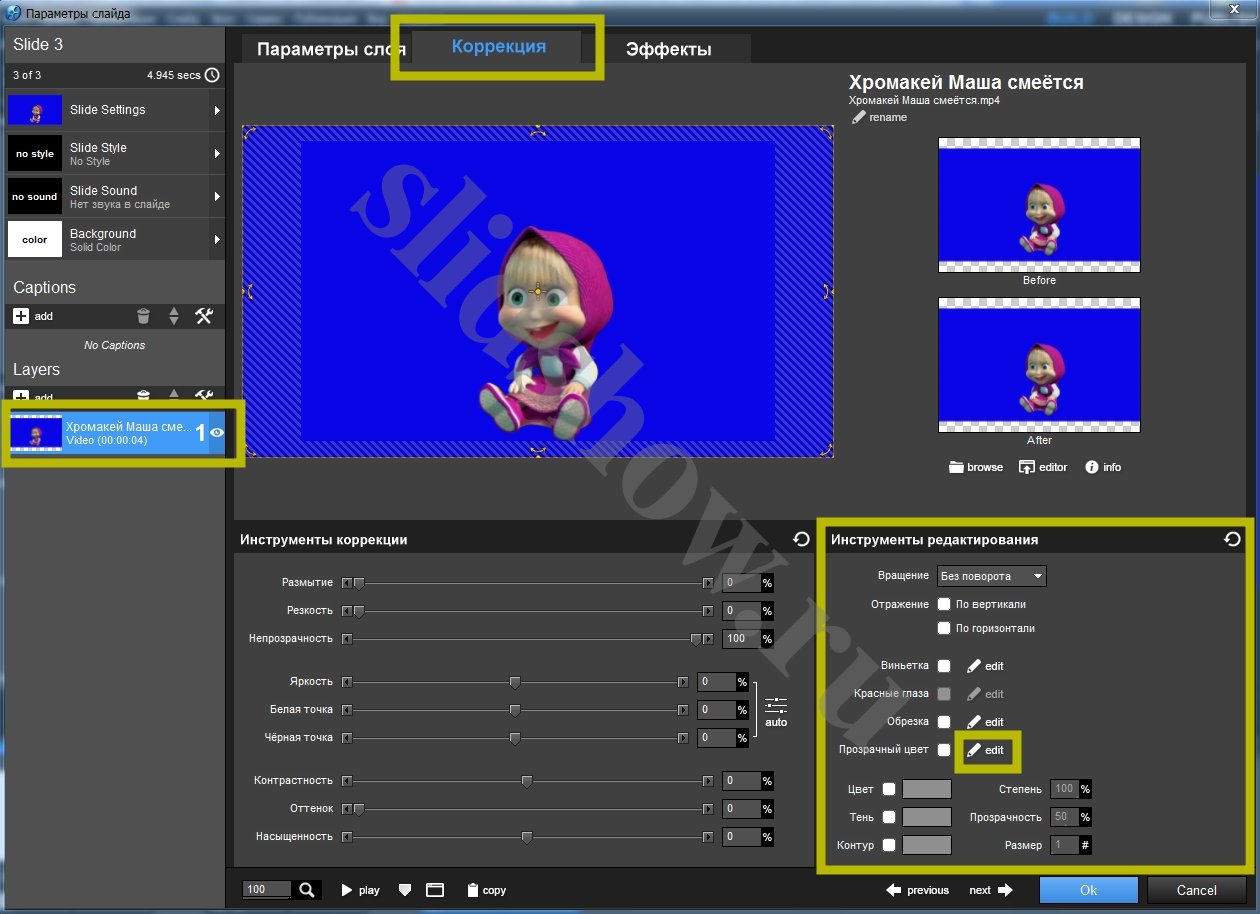Image resolution: width=1260 pixels, height=914 pixels.
Task: Click the Белая точка value field
Action: click(717, 710)
